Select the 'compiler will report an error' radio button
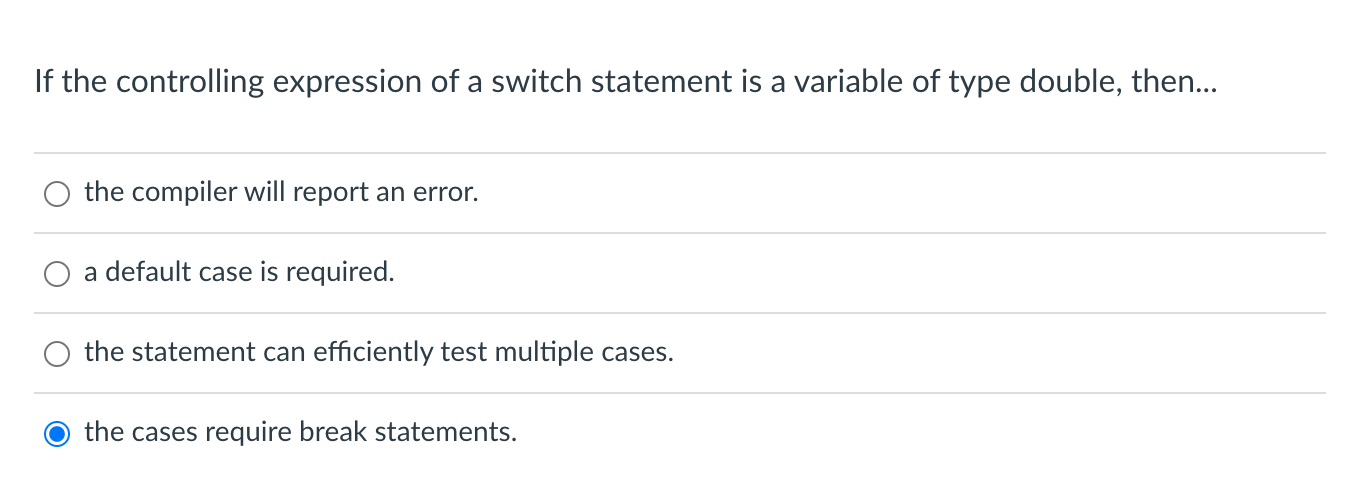1362x500 pixels. pyautogui.click(x=57, y=194)
